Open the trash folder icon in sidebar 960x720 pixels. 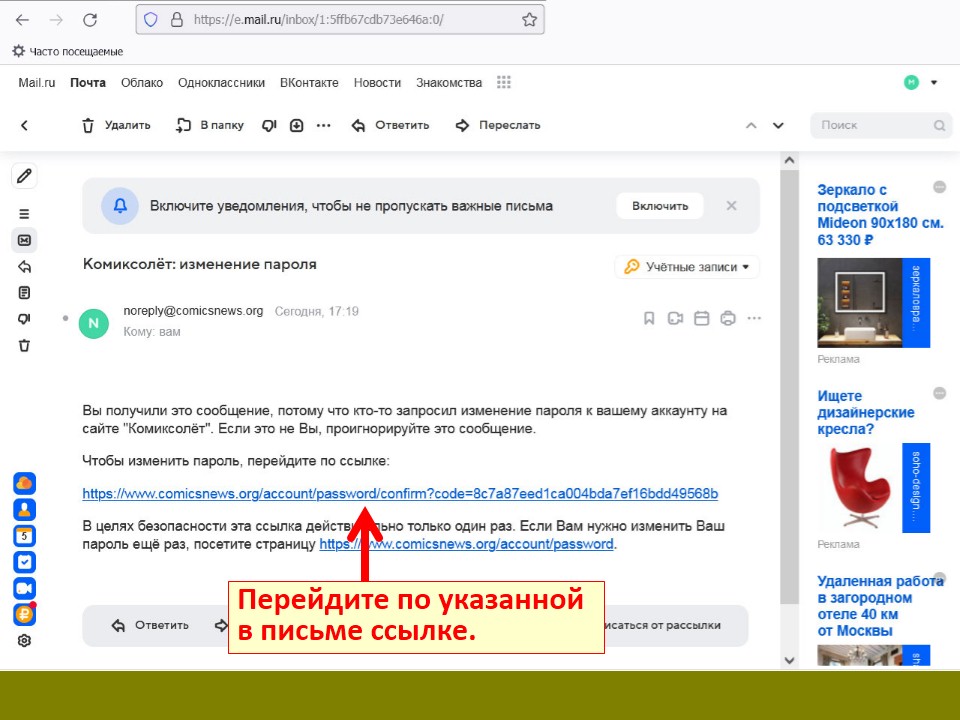click(24, 345)
